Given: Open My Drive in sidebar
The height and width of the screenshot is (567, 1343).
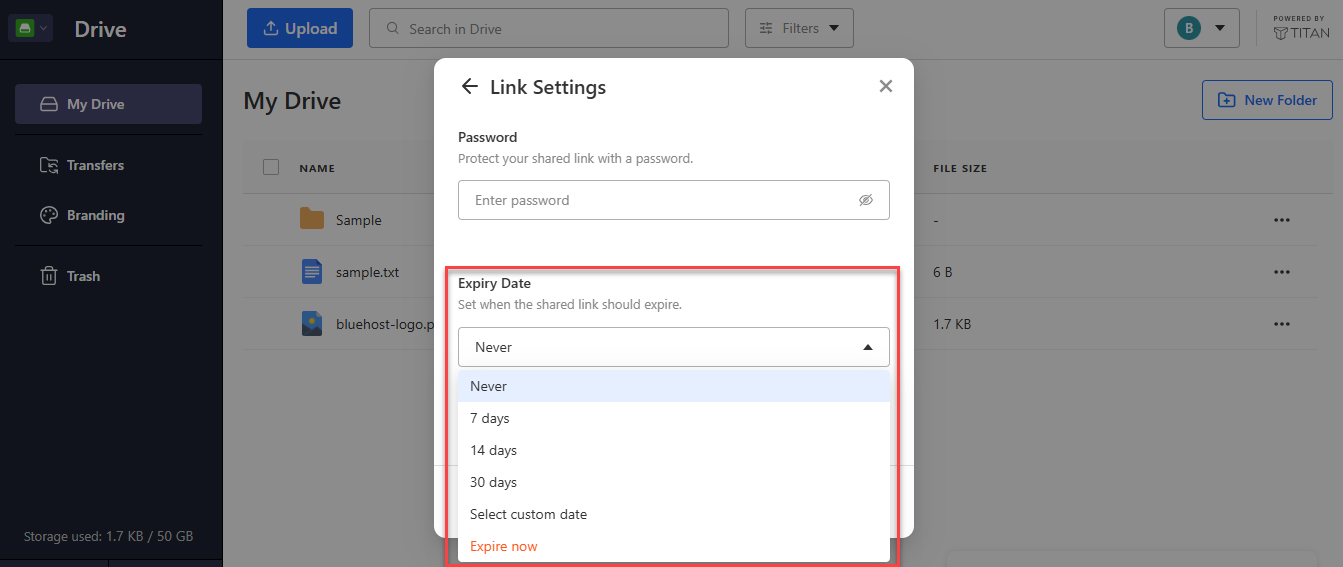Looking at the screenshot, I should pos(108,104).
